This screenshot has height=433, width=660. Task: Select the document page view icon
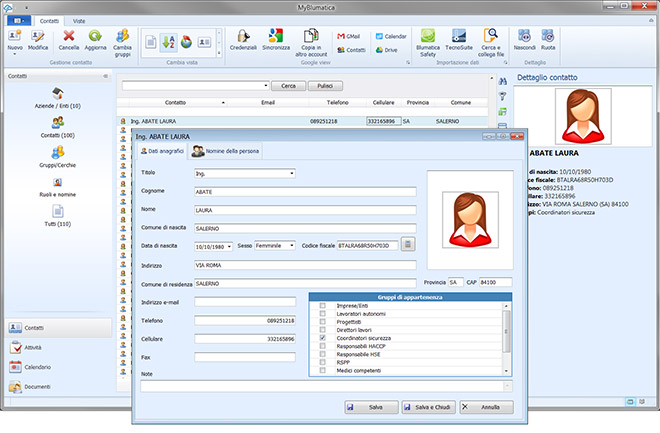(x=151, y=42)
